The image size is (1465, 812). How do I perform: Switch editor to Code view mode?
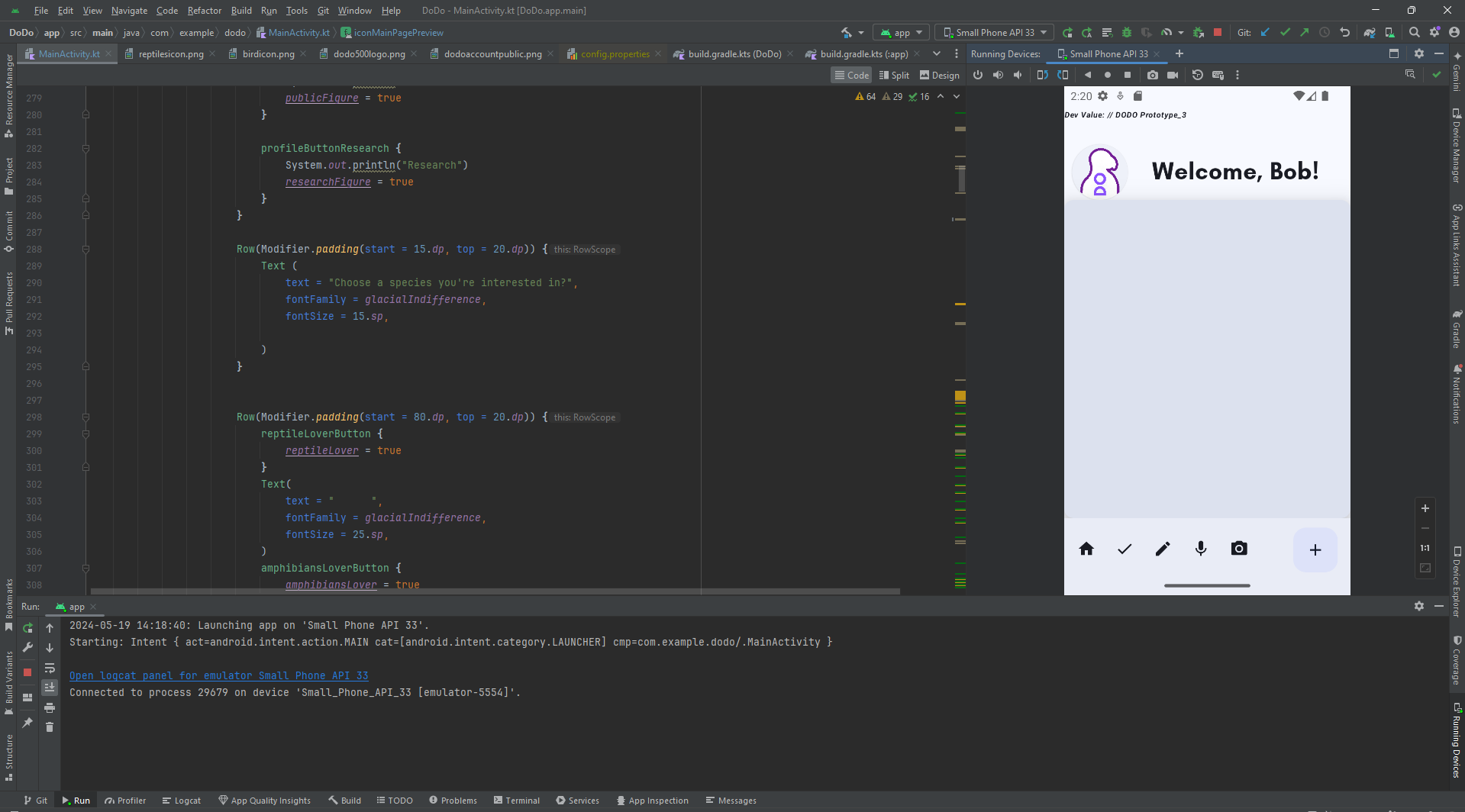(x=851, y=75)
